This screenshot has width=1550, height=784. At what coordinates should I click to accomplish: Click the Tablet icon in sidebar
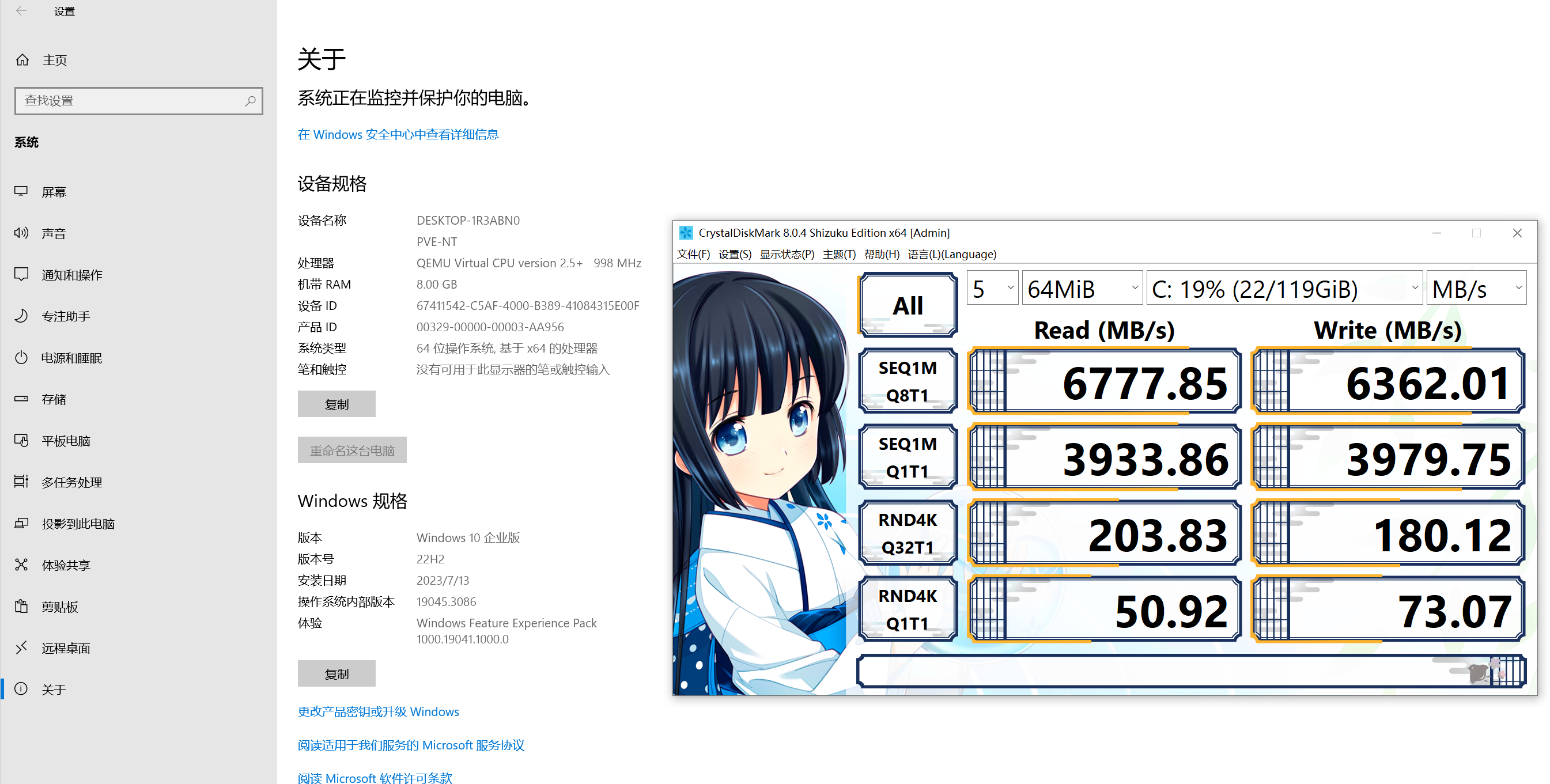pyautogui.click(x=21, y=441)
